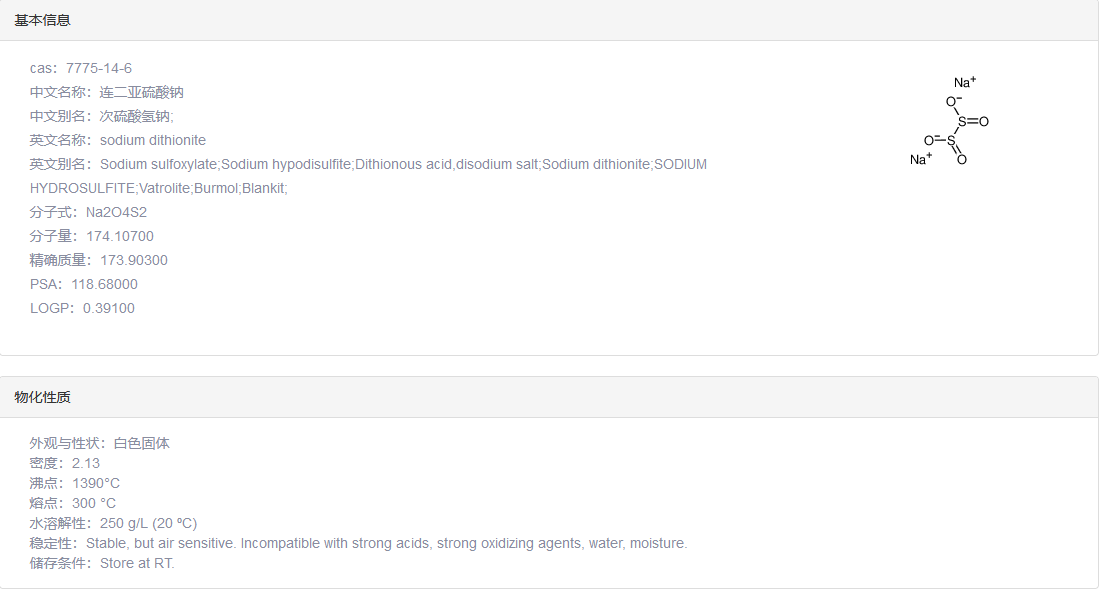Click the 物化性质 panel header
This screenshot has width=1099, height=591.
(x=42, y=397)
